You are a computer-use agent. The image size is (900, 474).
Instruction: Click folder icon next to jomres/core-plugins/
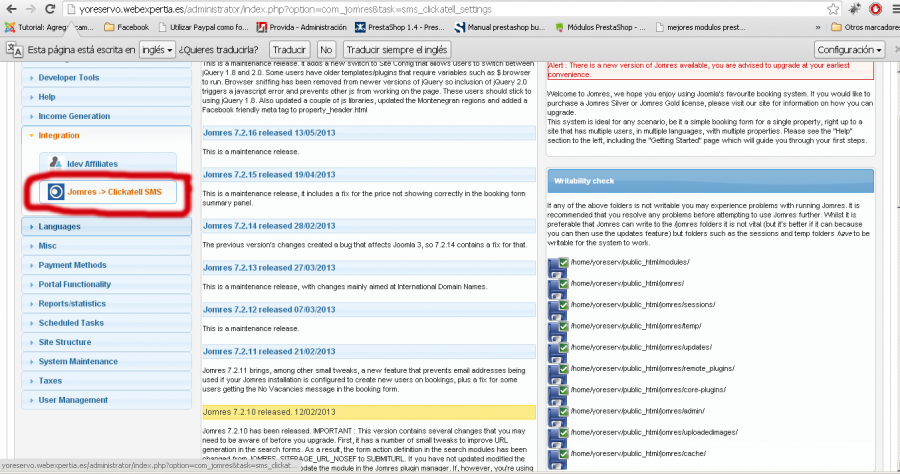pos(557,393)
